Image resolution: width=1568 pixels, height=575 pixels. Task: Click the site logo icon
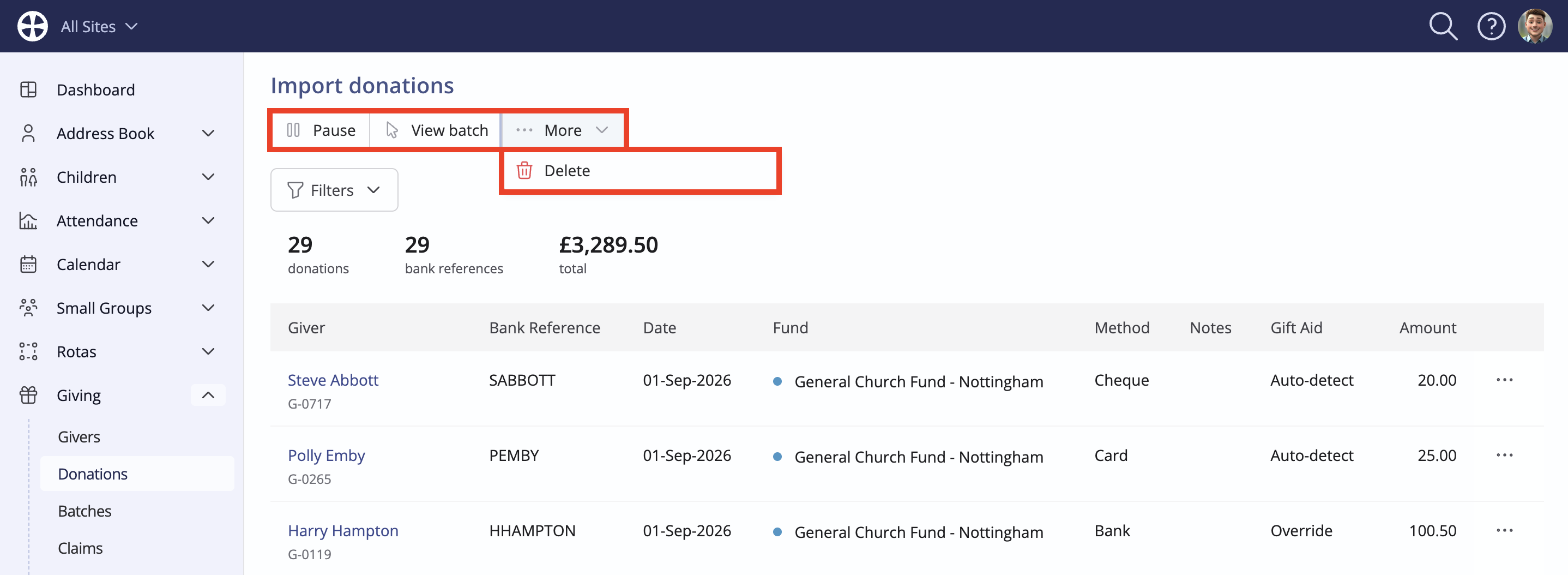[x=32, y=26]
